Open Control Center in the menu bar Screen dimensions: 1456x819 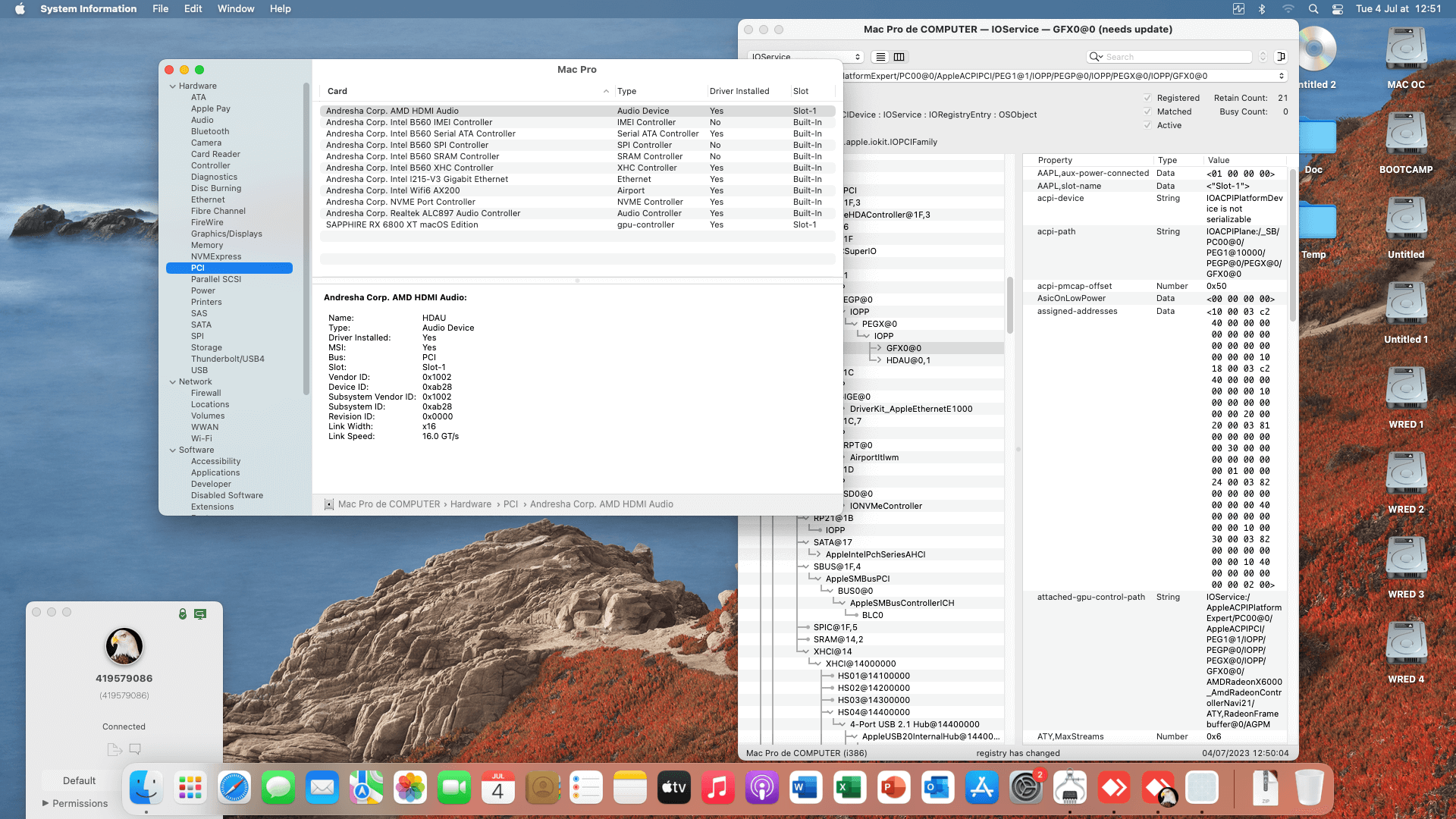(1338, 9)
